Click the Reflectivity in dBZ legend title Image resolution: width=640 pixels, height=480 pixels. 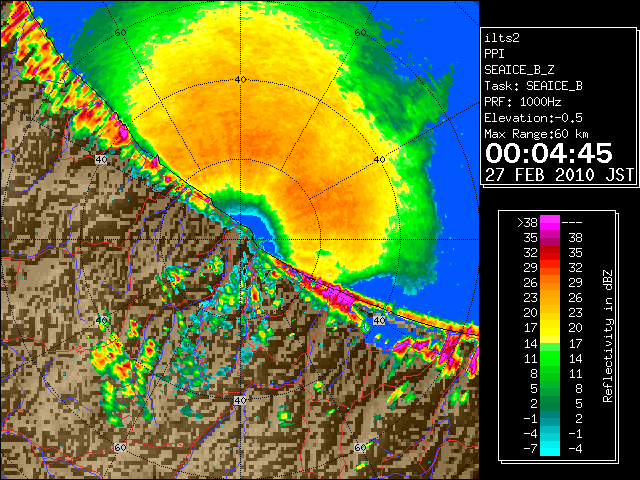pyautogui.click(x=608, y=336)
